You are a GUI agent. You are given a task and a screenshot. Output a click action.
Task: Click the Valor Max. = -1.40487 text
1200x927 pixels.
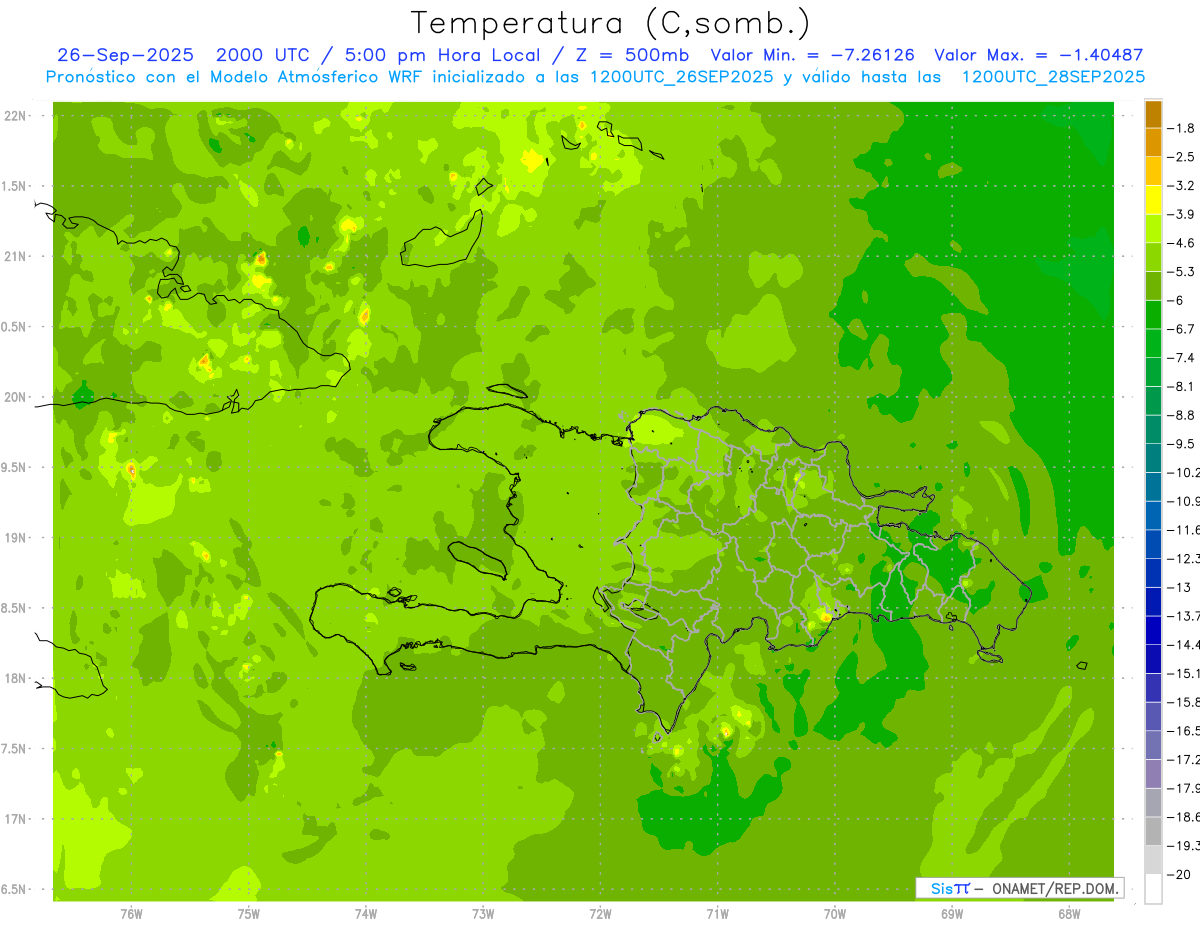[1038, 55]
